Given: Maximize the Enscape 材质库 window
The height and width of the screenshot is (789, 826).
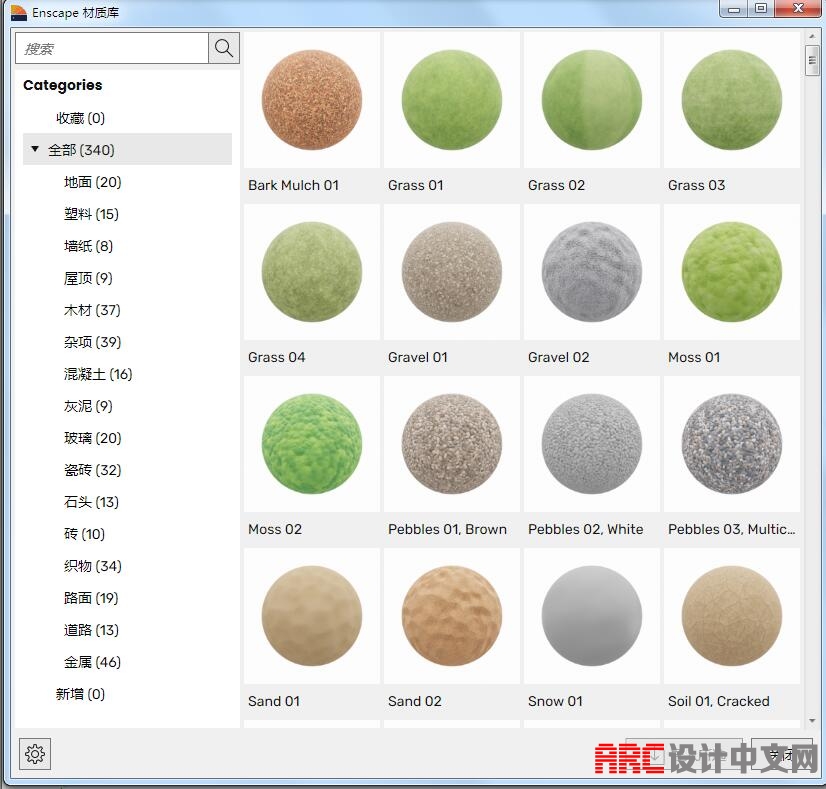Looking at the screenshot, I should (761, 9).
